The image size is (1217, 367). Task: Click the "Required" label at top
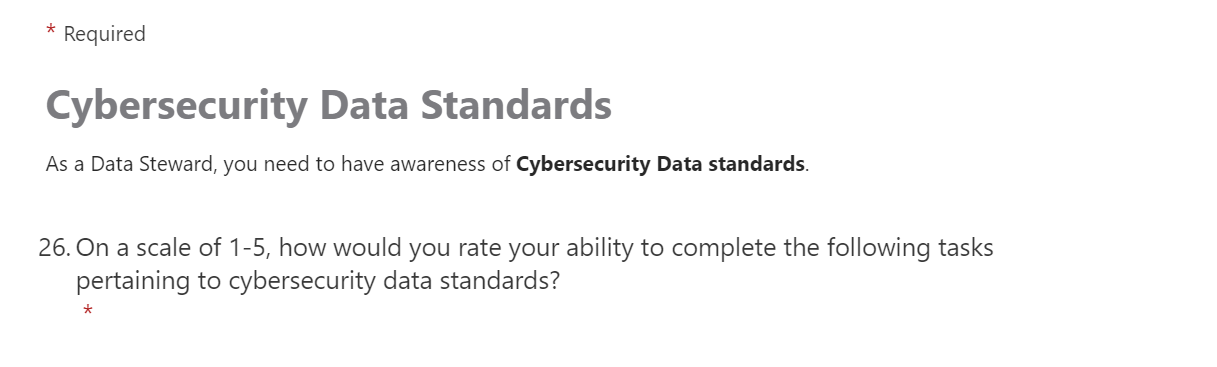tap(104, 34)
